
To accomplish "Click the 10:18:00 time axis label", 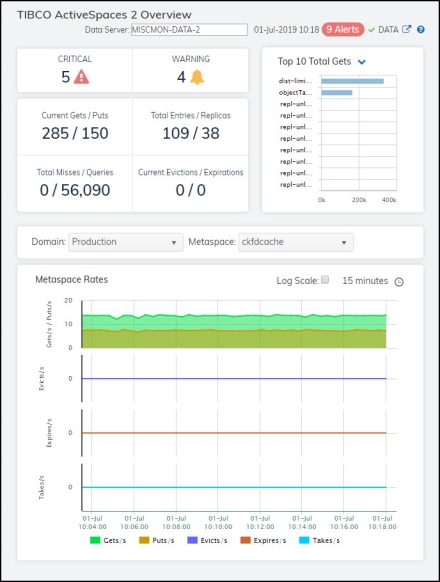I will pos(382,527).
